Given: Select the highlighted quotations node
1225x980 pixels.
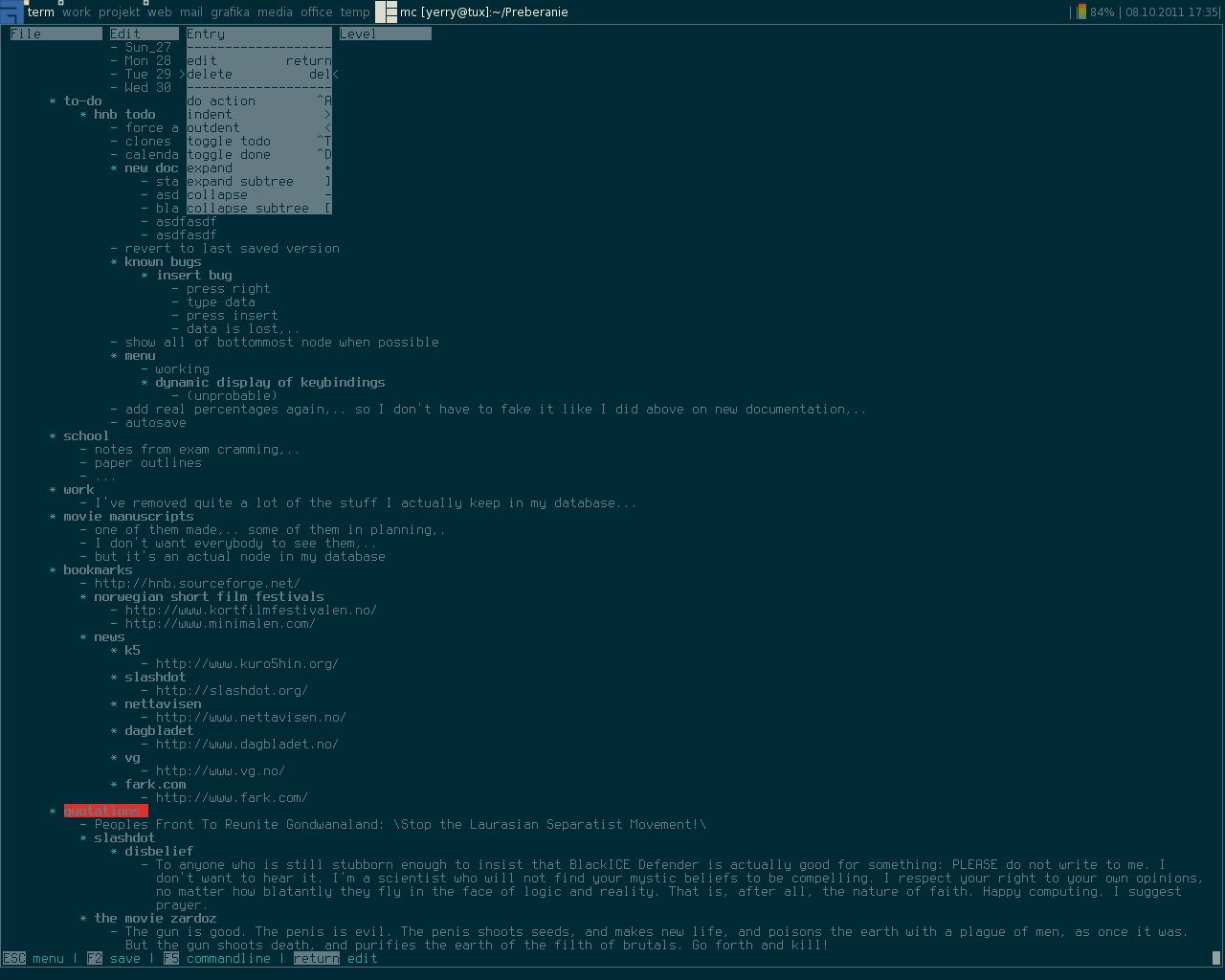Looking at the screenshot, I should tap(105, 811).
